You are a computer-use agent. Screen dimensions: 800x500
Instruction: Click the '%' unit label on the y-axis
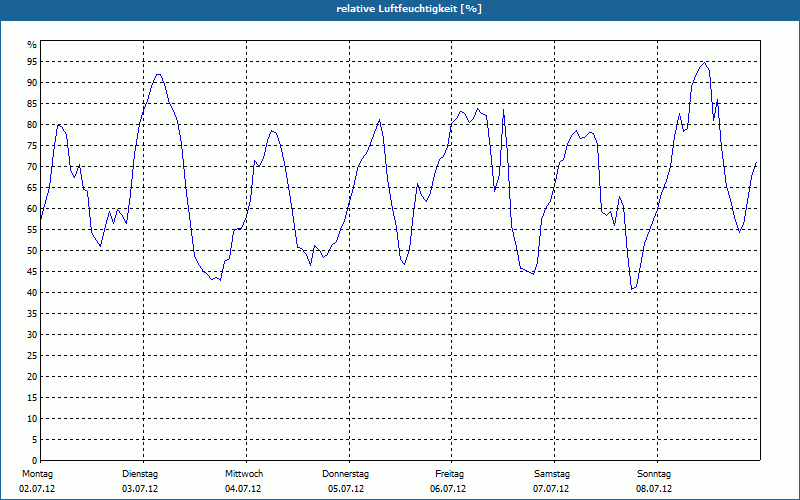point(32,45)
